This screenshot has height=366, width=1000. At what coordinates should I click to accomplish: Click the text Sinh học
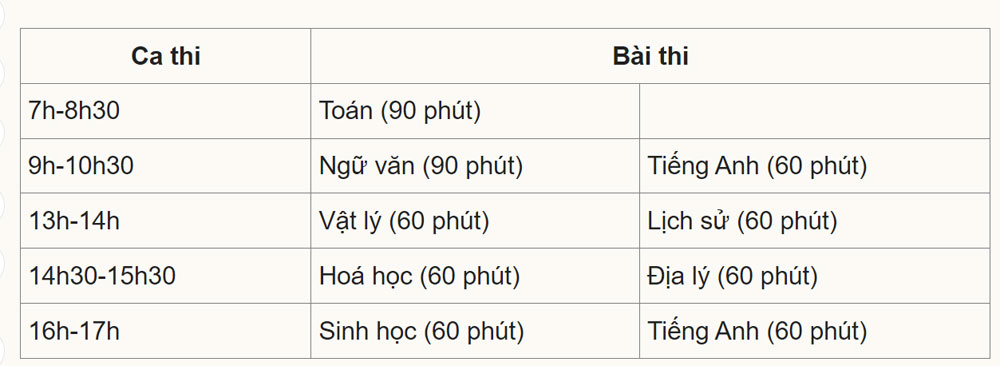(x=367, y=331)
